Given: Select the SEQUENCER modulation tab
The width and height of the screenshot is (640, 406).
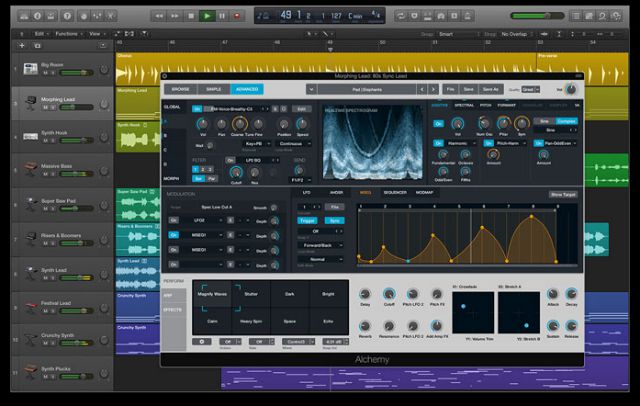Looking at the screenshot, I should pyautogui.click(x=395, y=193).
